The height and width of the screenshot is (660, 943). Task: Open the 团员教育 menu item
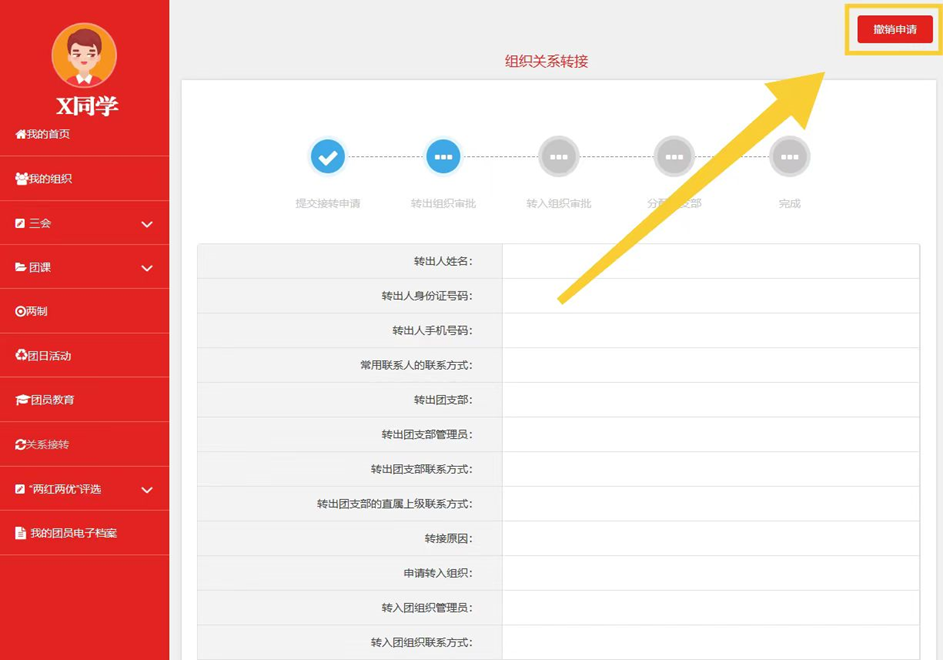52,400
